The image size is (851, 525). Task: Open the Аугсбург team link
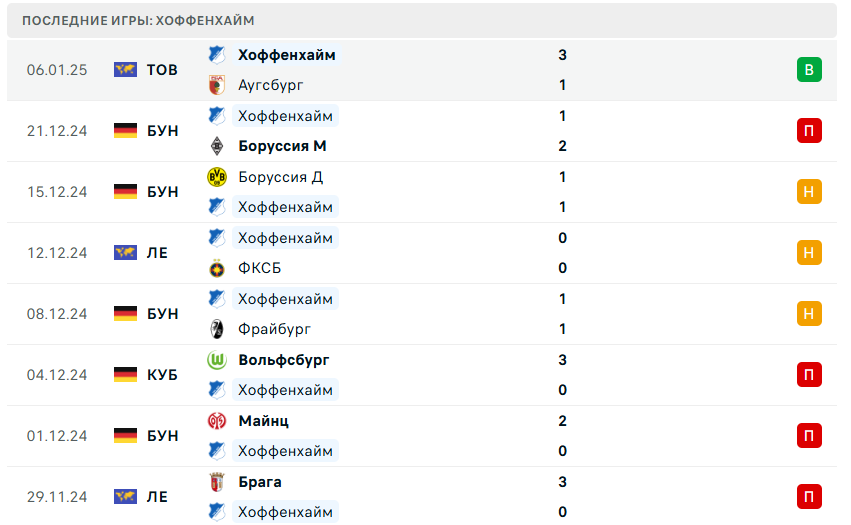pos(271,85)
